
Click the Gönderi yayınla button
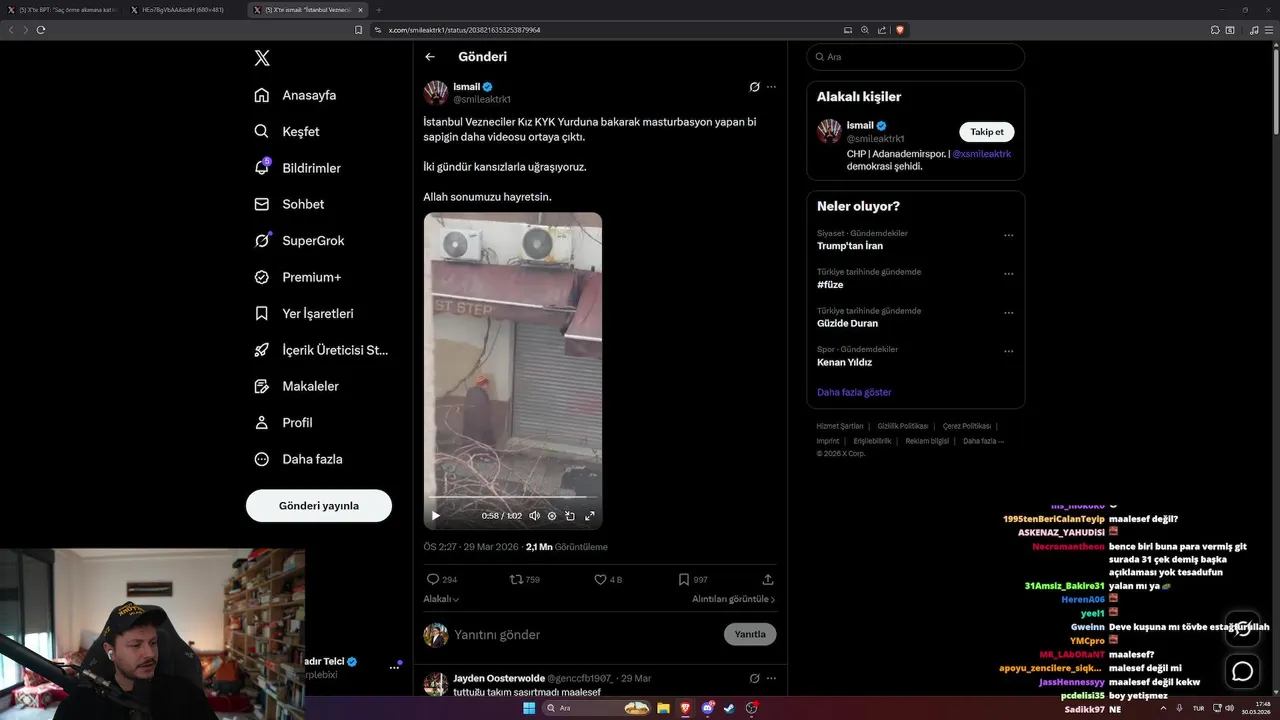tap(319, 506)
